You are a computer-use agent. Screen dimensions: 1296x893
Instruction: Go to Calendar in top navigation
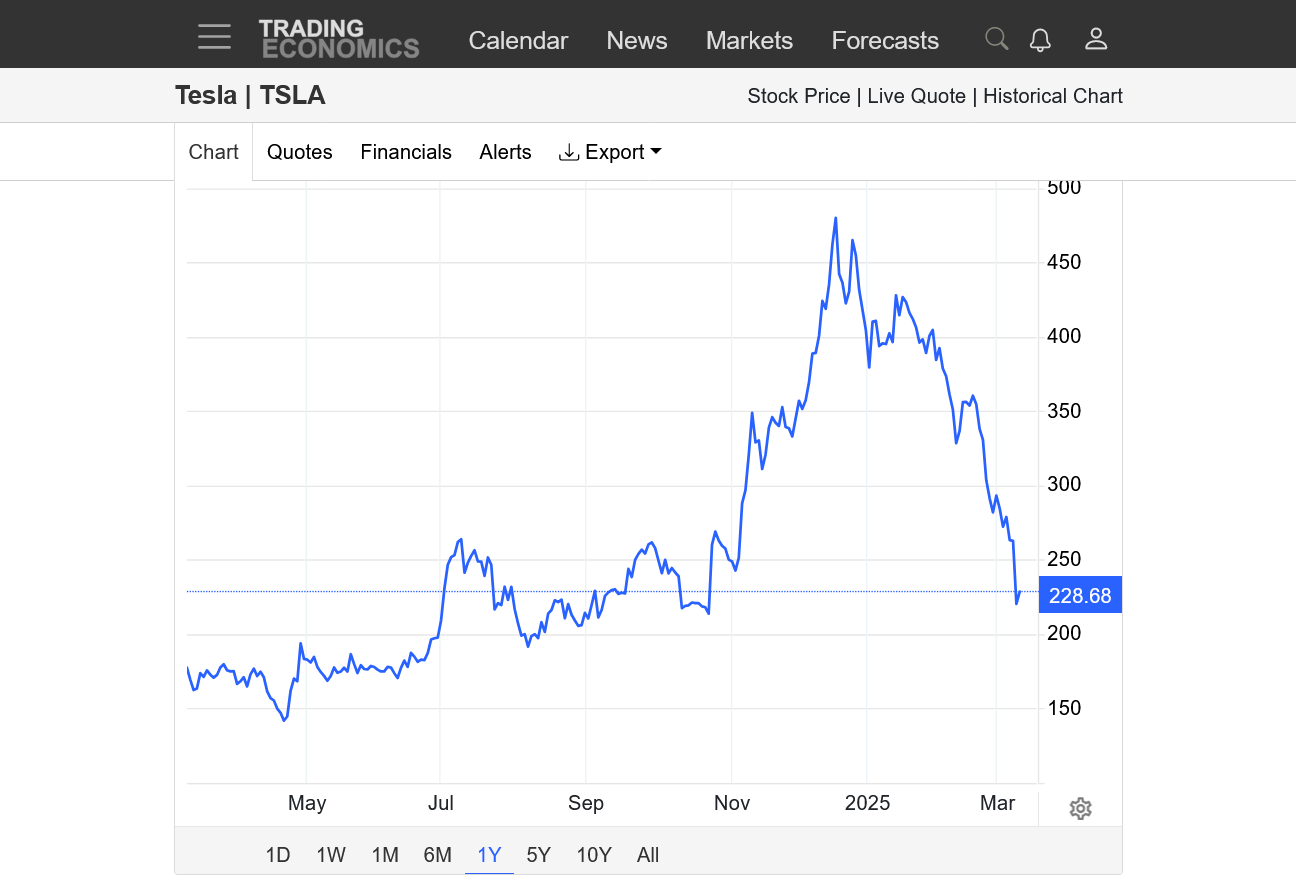click(518, 40)
